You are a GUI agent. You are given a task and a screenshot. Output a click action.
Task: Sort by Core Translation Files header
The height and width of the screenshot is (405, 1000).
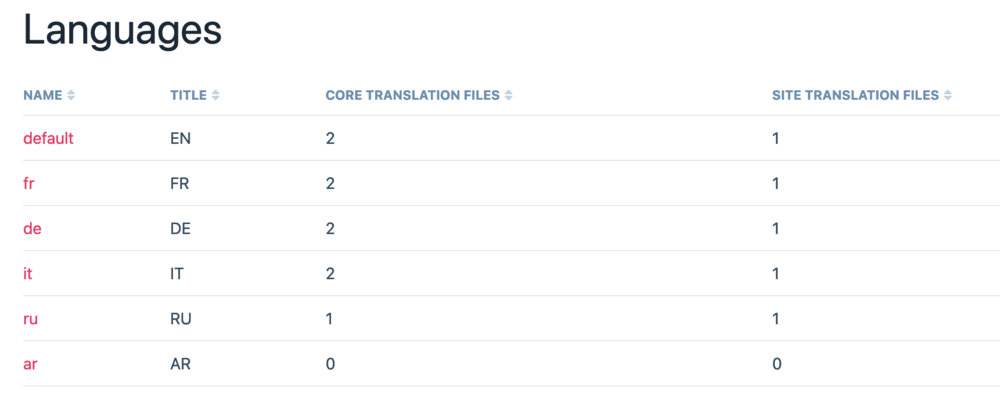pos(413,96)
